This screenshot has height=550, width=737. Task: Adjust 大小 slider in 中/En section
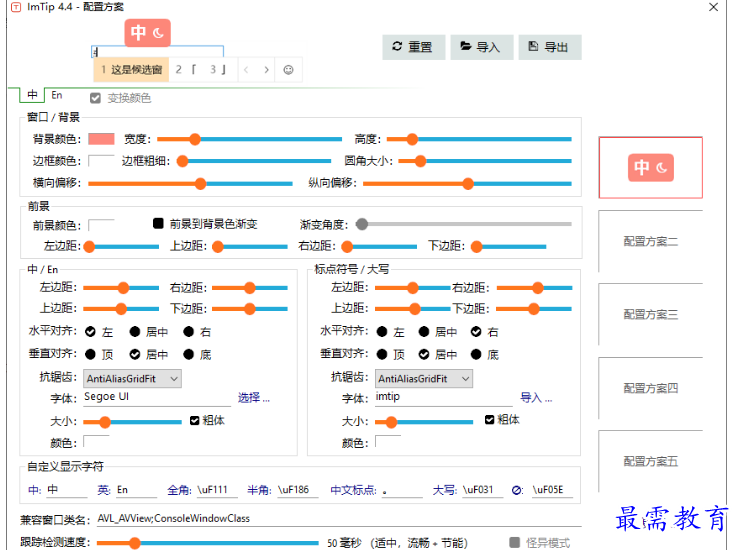133,422
